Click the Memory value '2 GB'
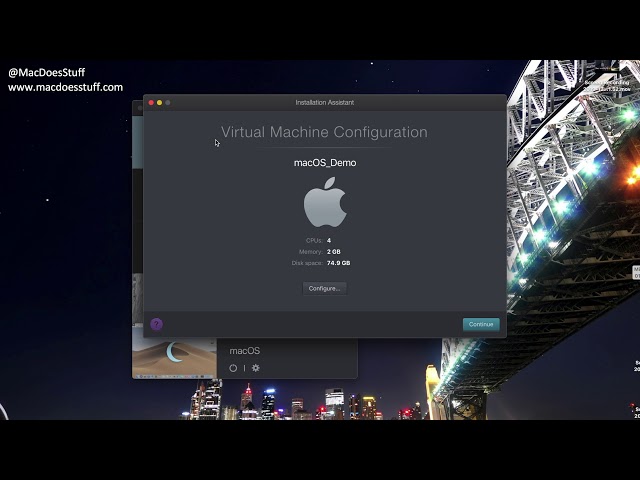Viewport: 640px width, 480px height. (333, 252)
